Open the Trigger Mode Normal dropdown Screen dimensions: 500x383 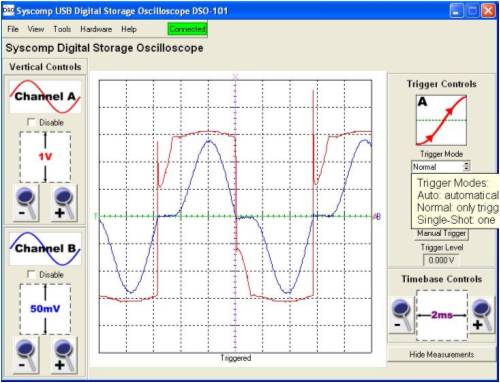[x=441, y=166]
